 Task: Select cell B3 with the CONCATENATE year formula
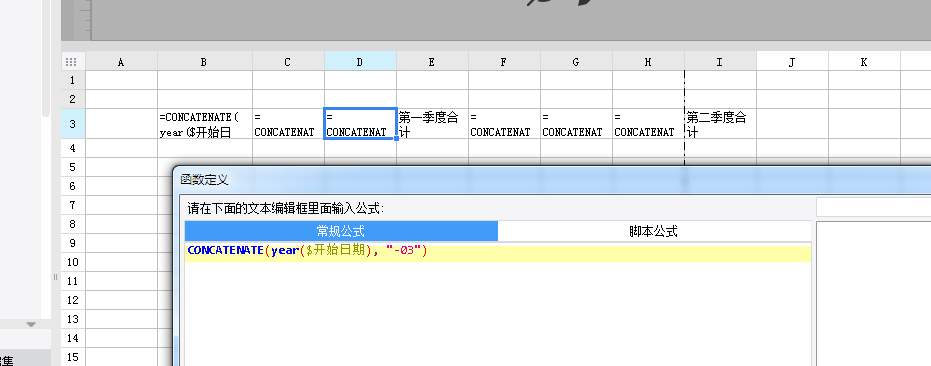tap(205, 124)
